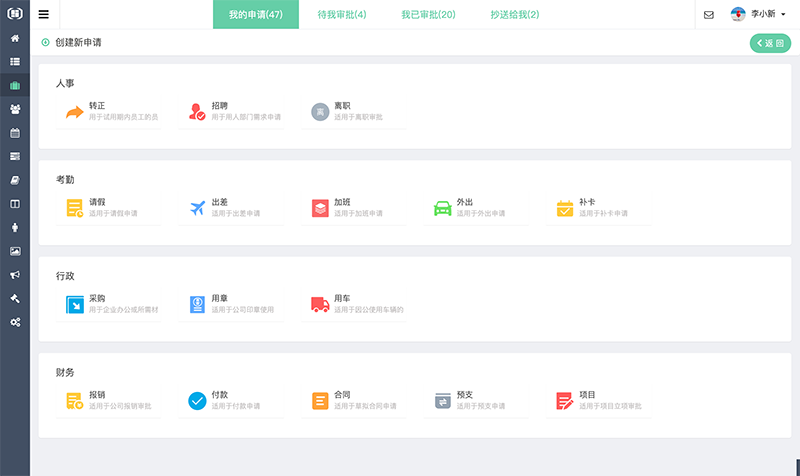Switch to 待我审批(4) tab
The width and height of the screenshot is (800, 476).
[342, 14]
